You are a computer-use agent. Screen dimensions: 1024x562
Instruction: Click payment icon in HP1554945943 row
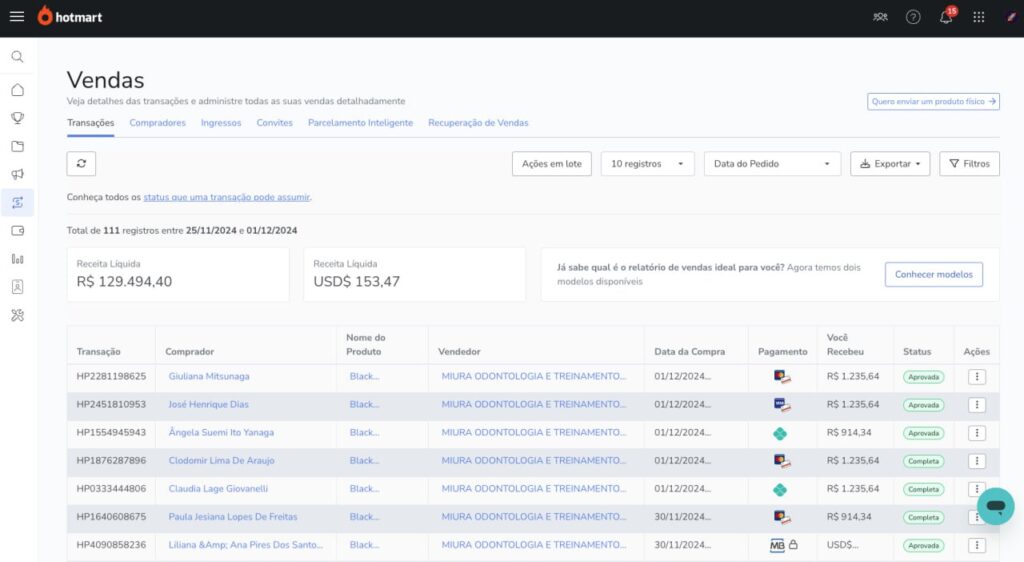(x=780, y=433)
